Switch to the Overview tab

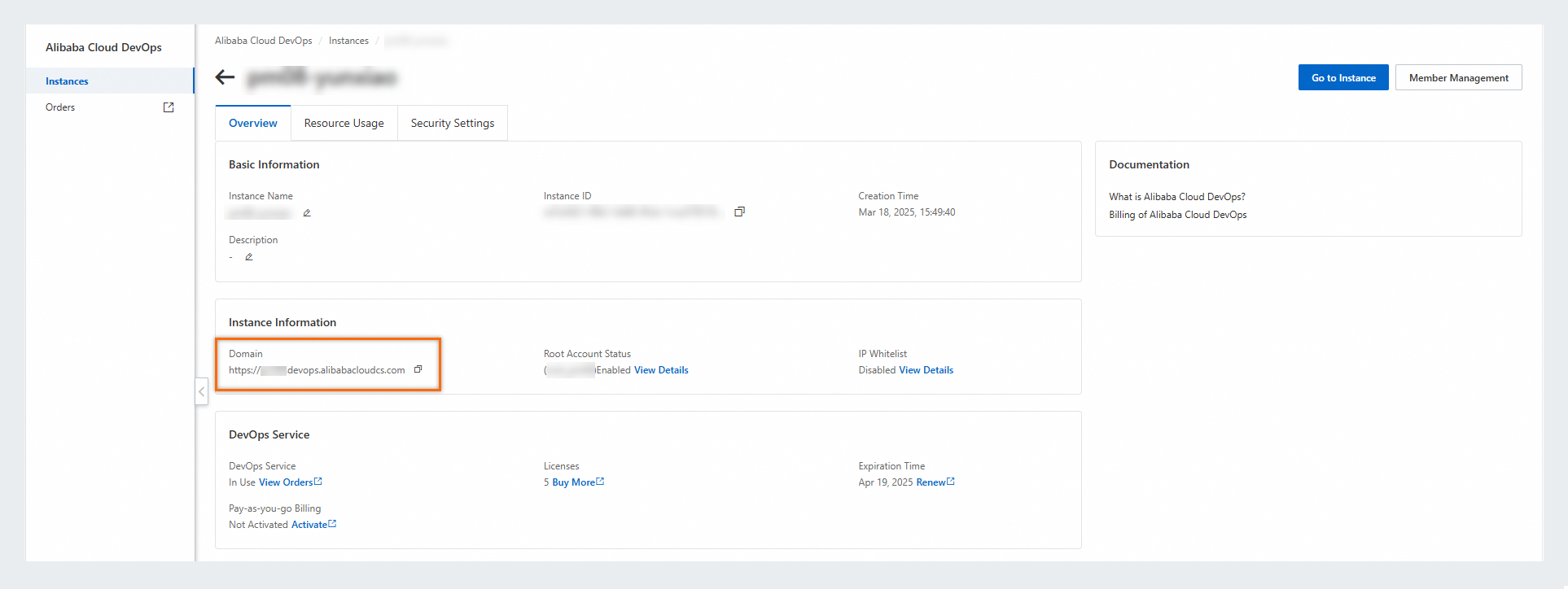[253, 123]
